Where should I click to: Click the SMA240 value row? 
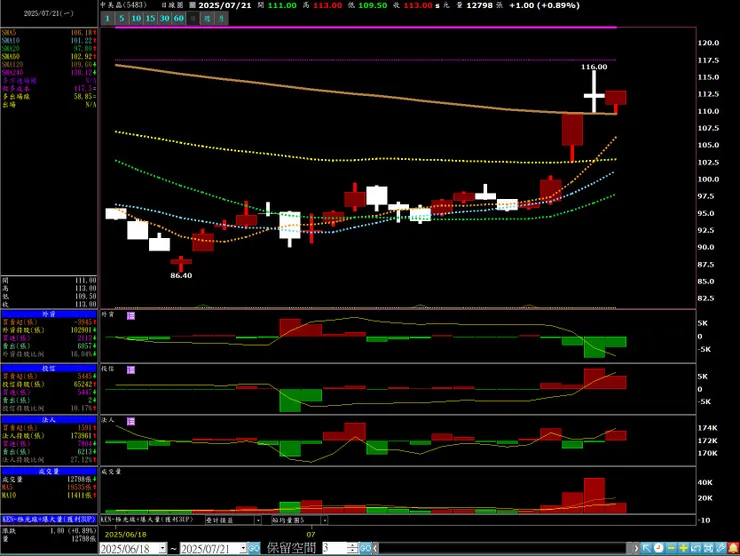click(49, 73)
